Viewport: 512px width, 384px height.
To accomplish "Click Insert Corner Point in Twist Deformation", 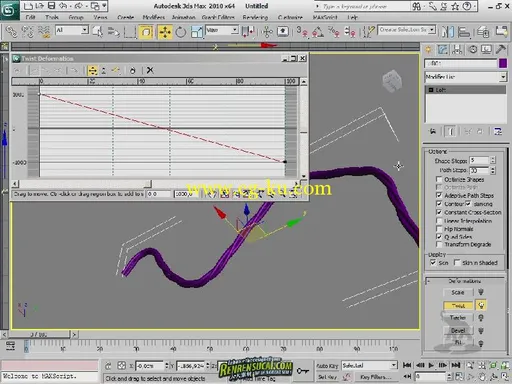I will click(116, 70).
